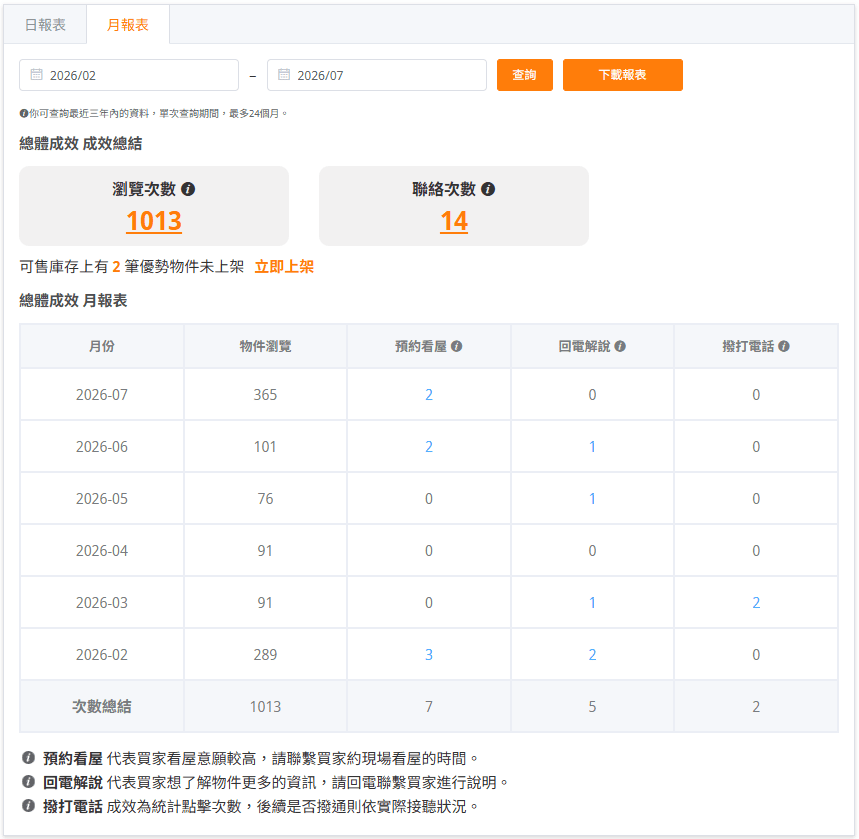Click info icon before the query period note
The image size is (859, 839).
click(x=24, y=113)
